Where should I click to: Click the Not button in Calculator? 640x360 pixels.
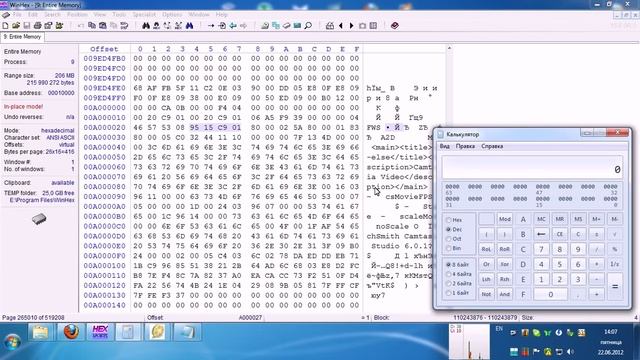coord(486,294)
